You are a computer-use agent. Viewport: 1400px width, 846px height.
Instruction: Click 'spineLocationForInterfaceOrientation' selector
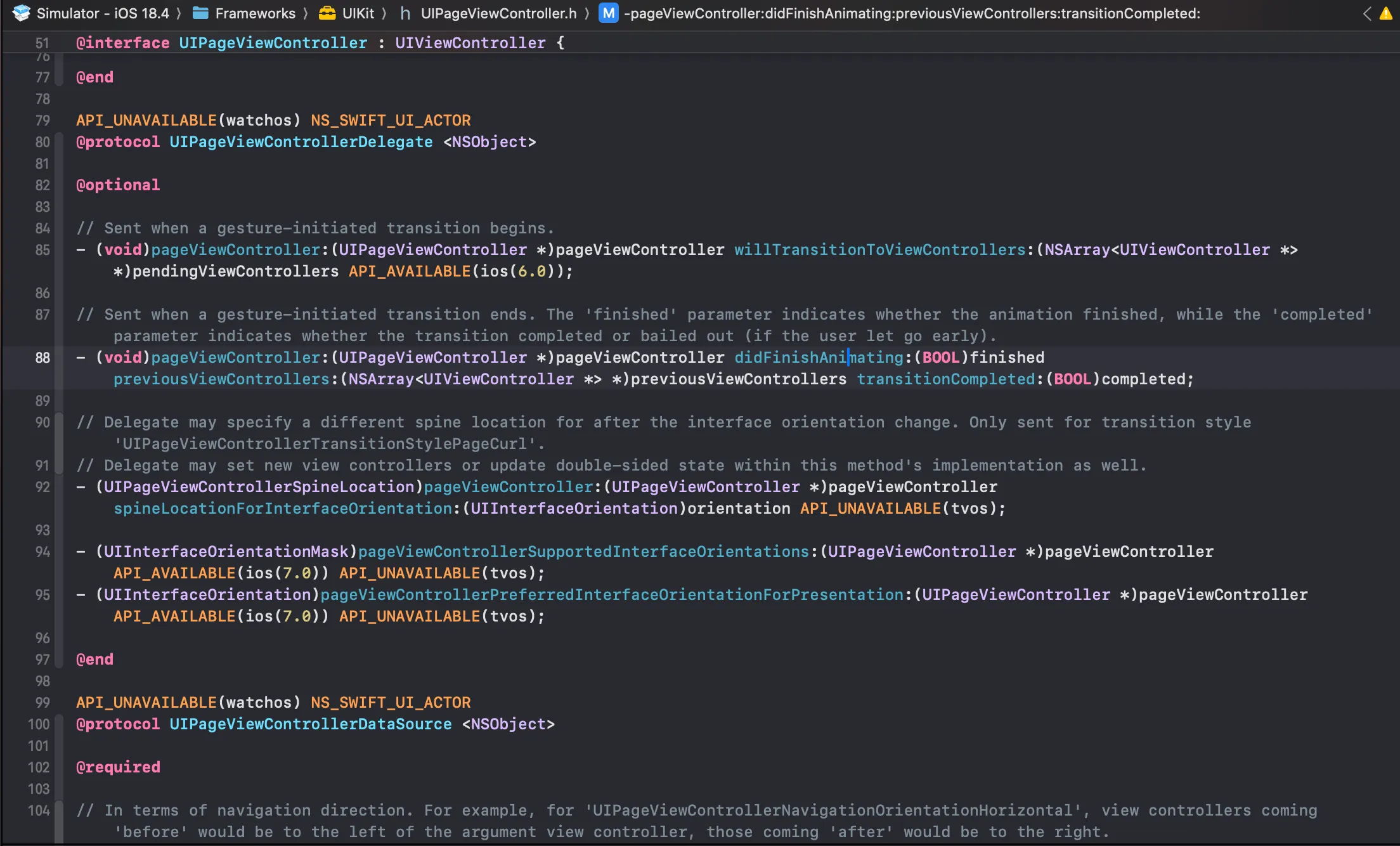[283, 509]
